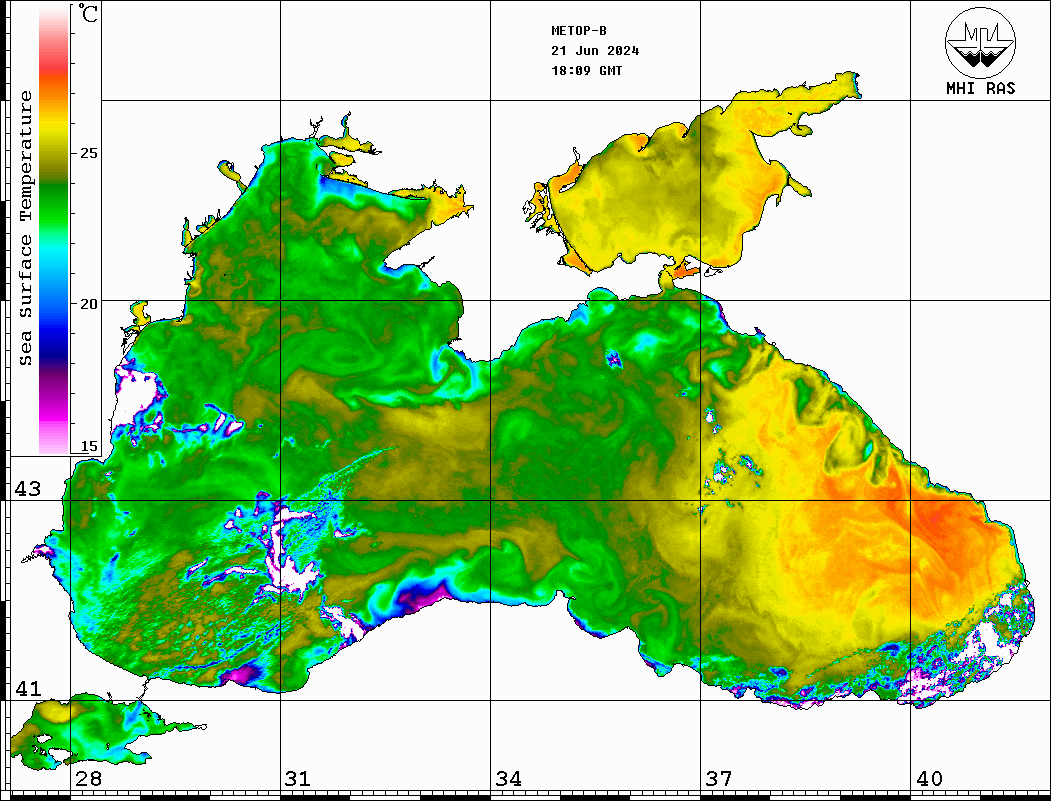
Task: Click the 'Sea Surface Temperature' legend title
Action: coord(25,228)
